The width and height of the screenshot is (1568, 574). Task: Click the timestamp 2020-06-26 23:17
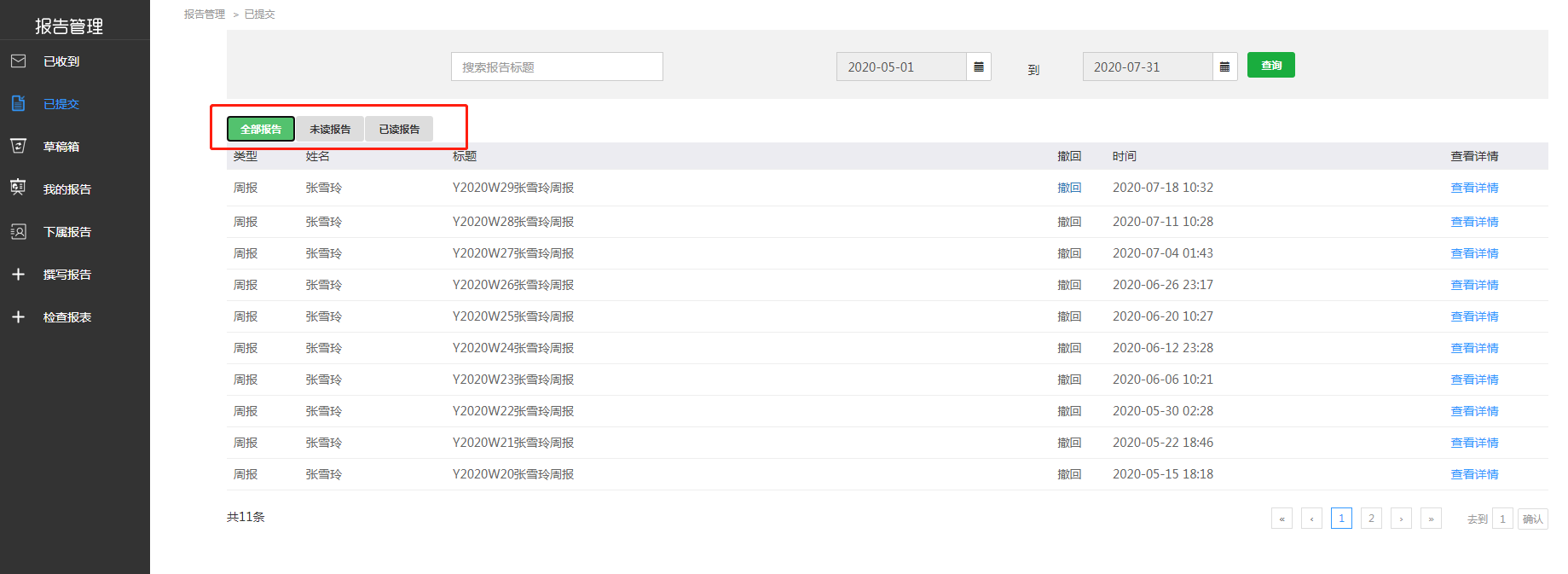click(x=1163, y=285)
